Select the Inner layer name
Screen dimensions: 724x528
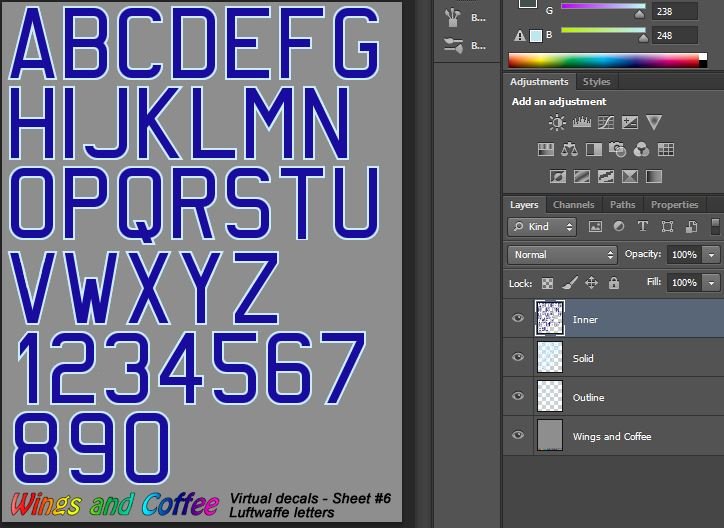585,319
